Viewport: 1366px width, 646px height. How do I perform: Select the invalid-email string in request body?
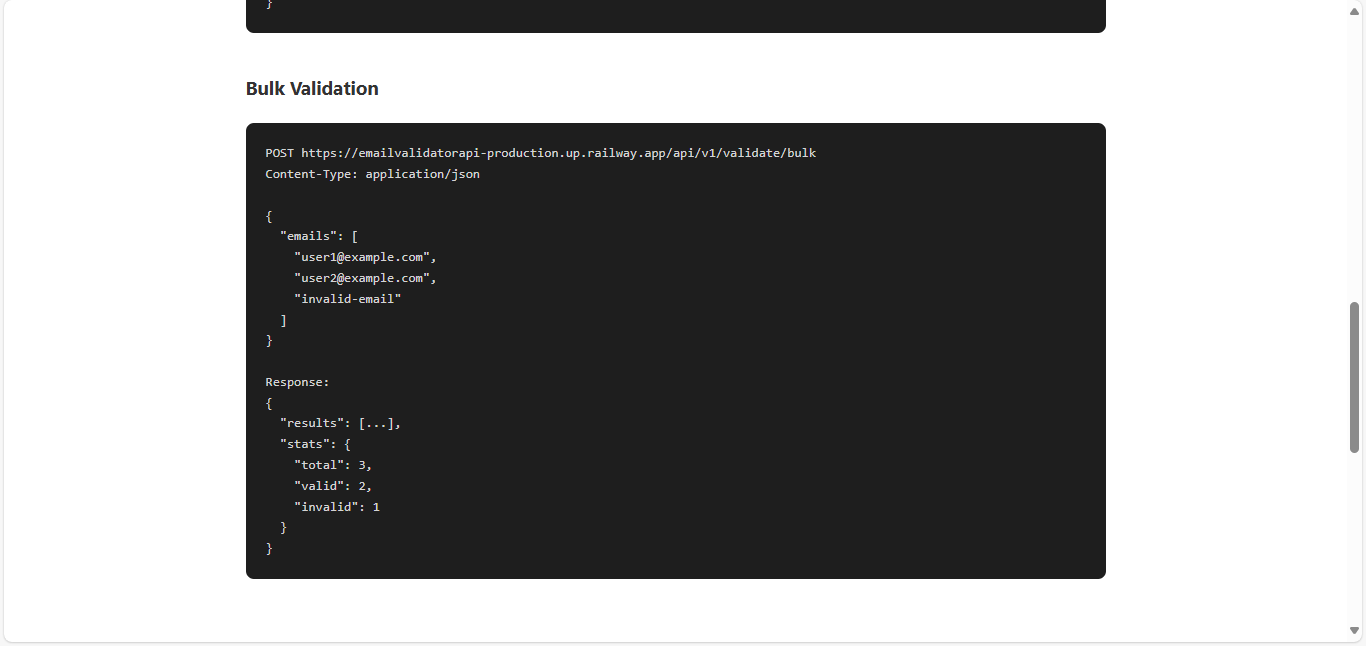pos(348,298)
